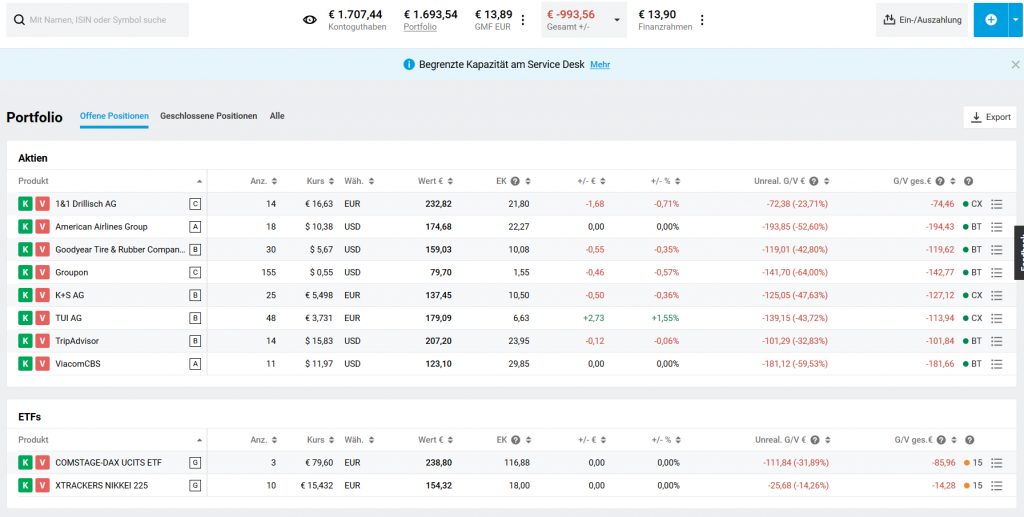The height and width of the screenshot is (517, 1024).
Task: Expand the Gesamt +/- dropdown
Action: (x=617, y=20)
